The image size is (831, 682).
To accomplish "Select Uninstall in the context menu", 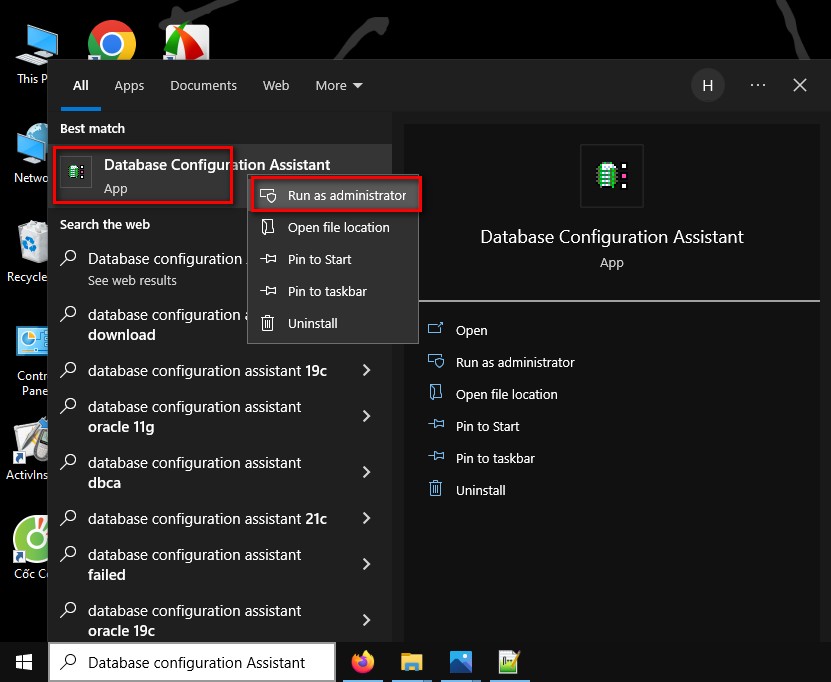I will tap(333, 323).
